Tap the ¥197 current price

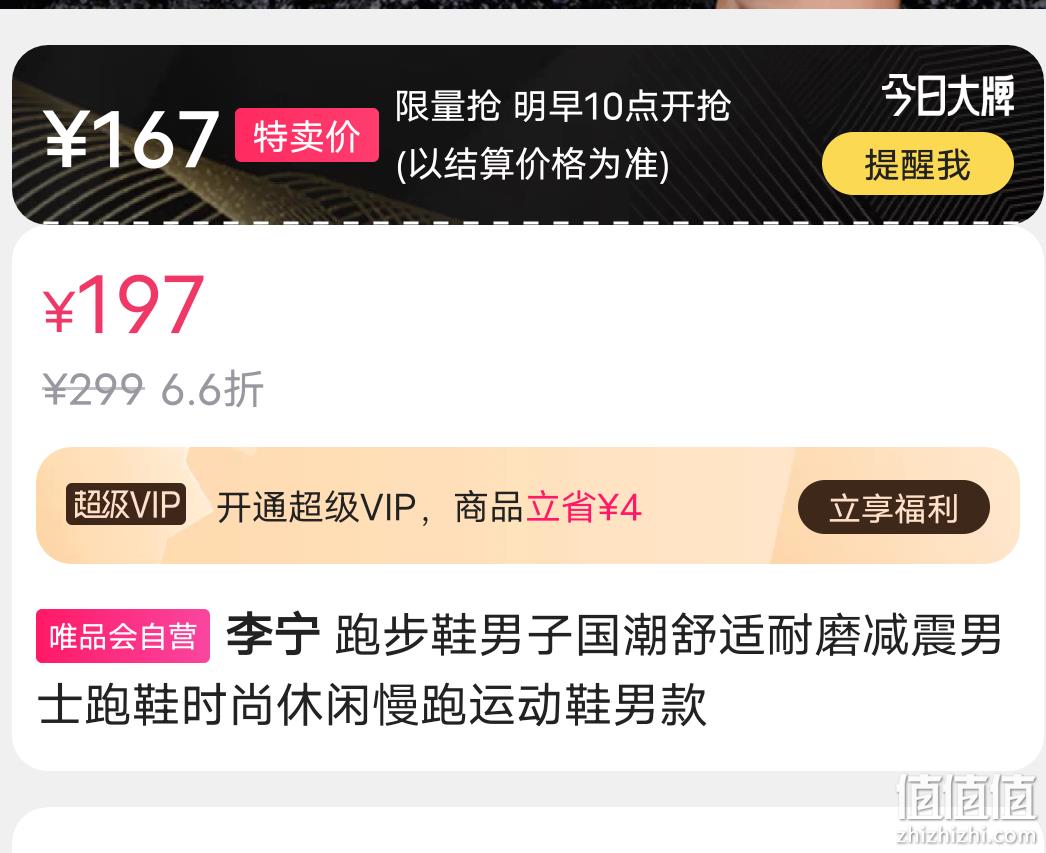click(123, 305)
